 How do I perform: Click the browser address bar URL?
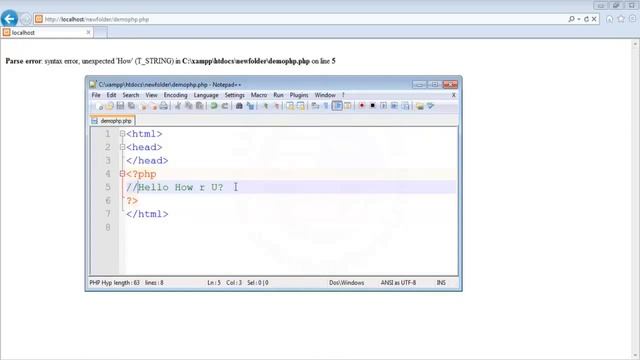tap(97, 19)
